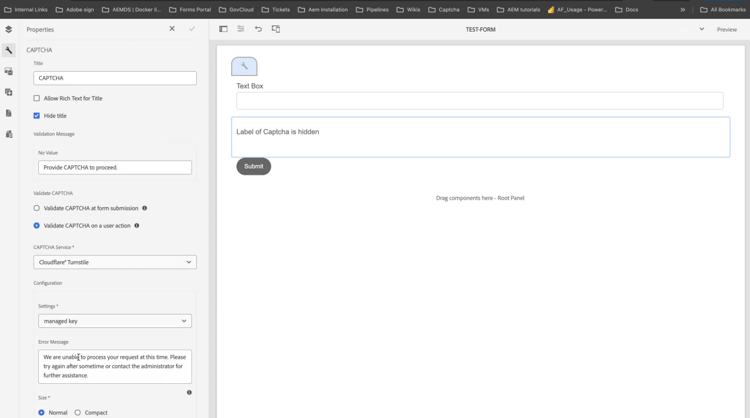Open the AF_Usage Power BI bookmark
Image resolution: width=750 pixels, height=418 pixels.
tap(577, 10)
